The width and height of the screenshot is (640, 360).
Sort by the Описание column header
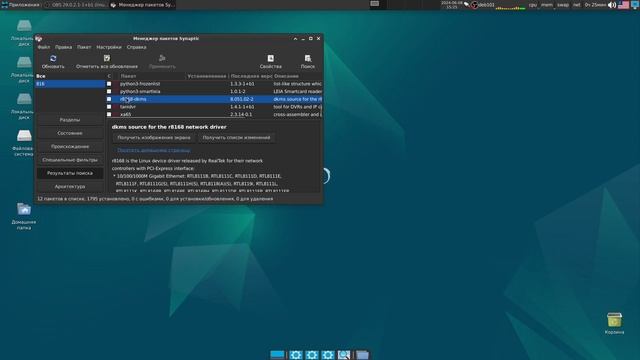(298, 76)
